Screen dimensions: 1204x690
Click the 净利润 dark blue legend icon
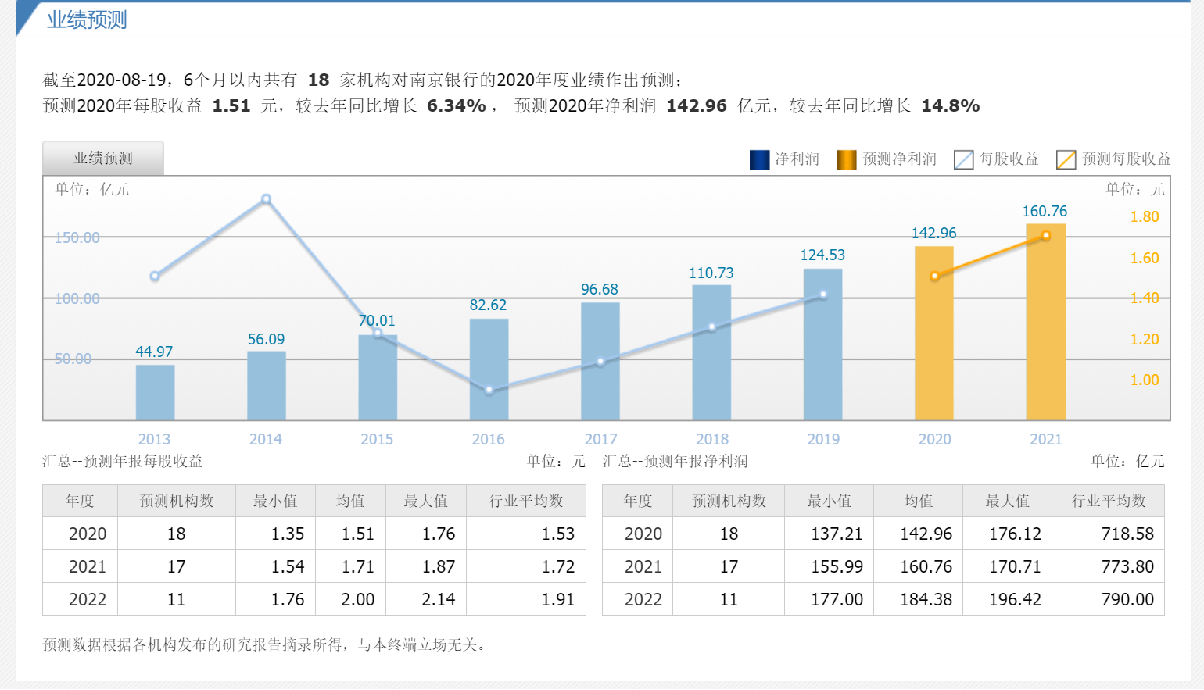(x=759, y=159)
